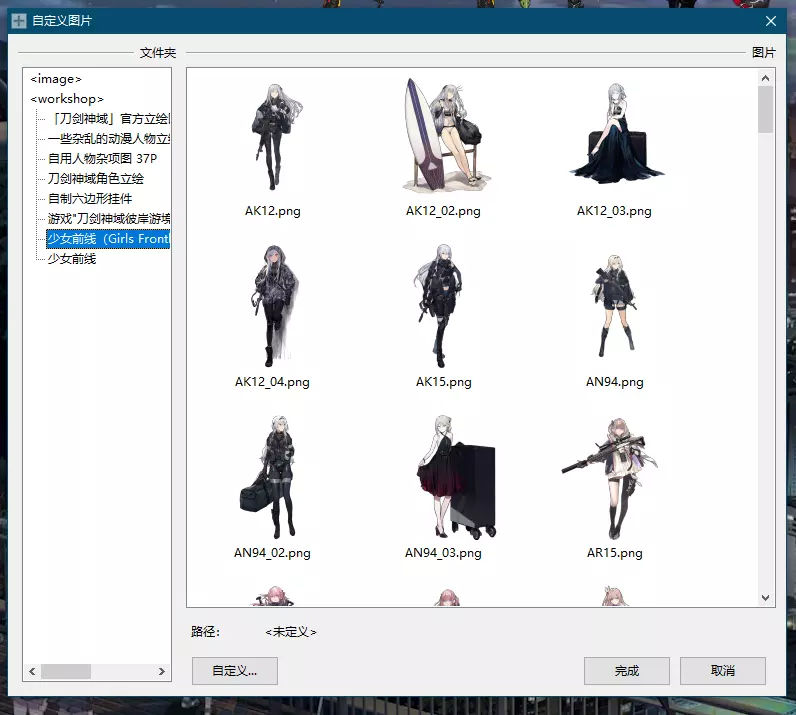796x715 pixels.
Task: Select the AN94_02.png thumbnail
Action: (269, 477)
